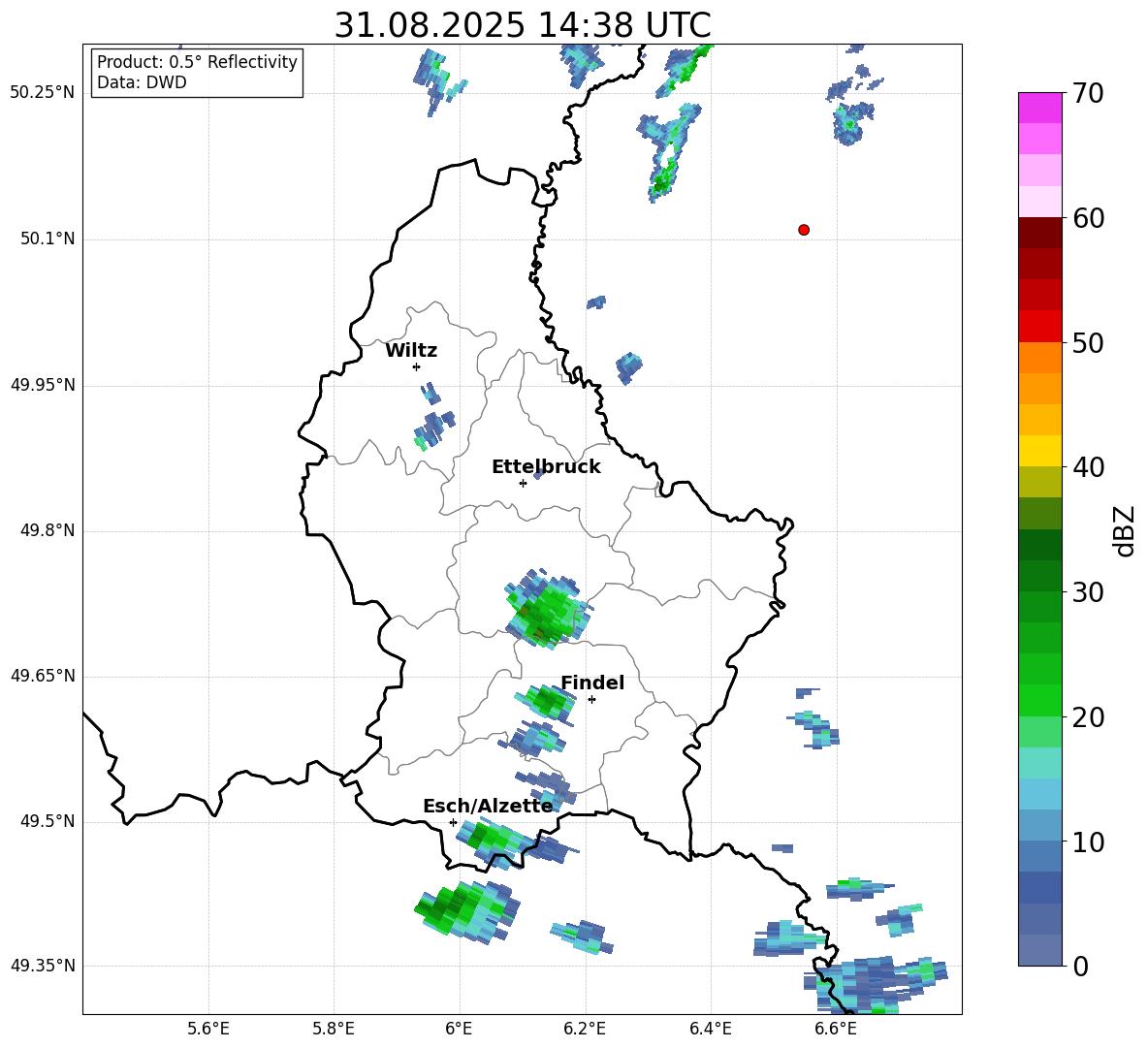The height and width of the screenshot is (1048, 1148).
Task: Click the Findel city label
Action: pos(592,683)
